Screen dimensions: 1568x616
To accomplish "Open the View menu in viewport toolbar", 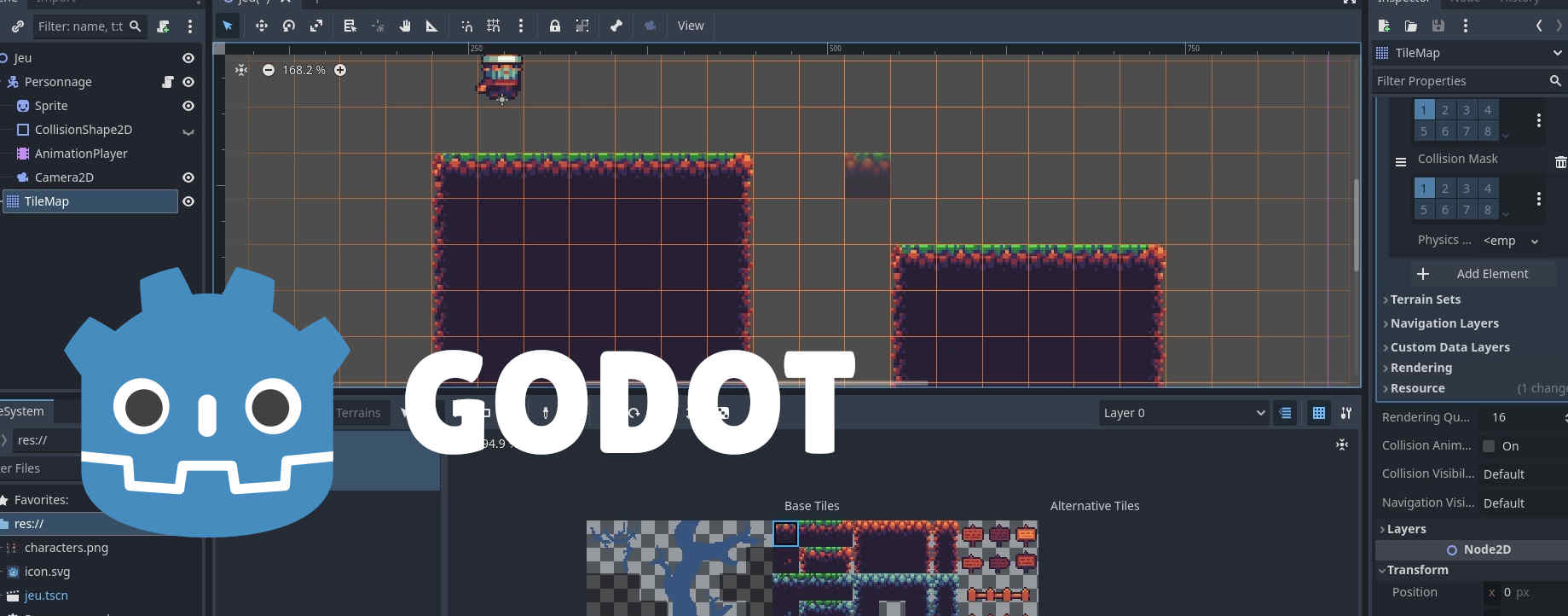I will point(690,26).
